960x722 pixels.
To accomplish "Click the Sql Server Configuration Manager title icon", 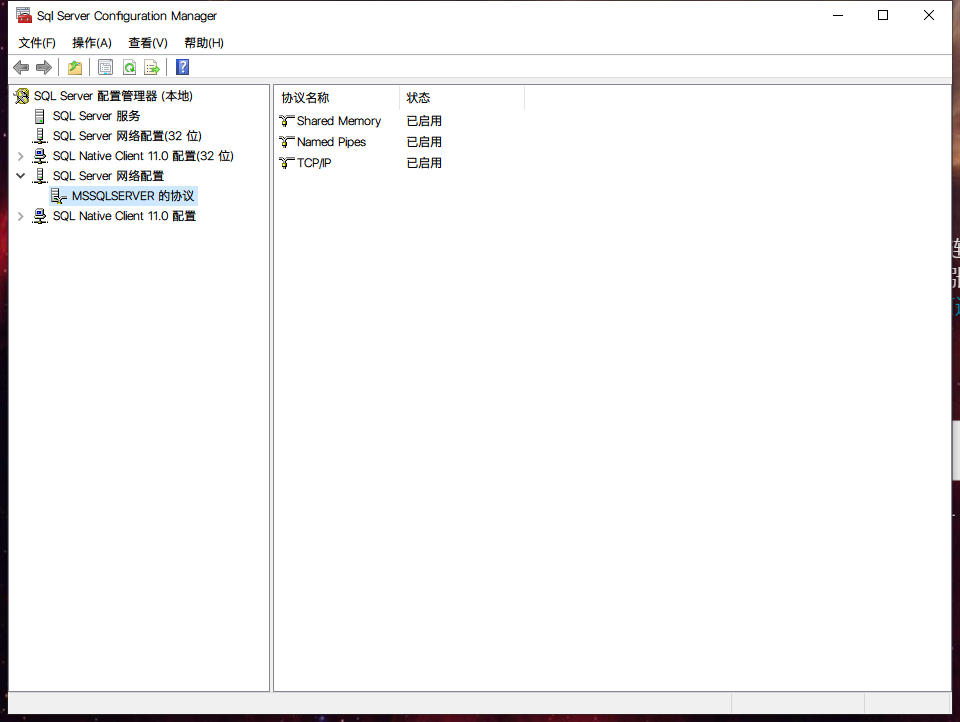I will tap(24, 15).
